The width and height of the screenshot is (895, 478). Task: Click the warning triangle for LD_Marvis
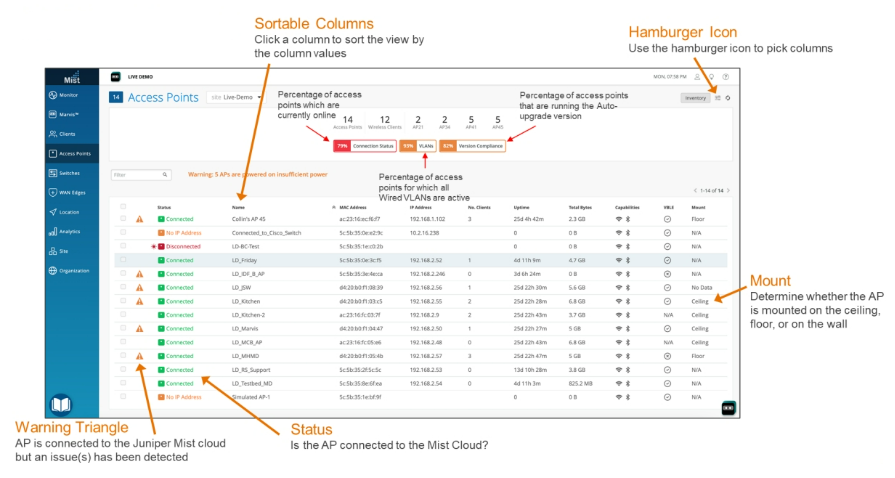point(139,328)
